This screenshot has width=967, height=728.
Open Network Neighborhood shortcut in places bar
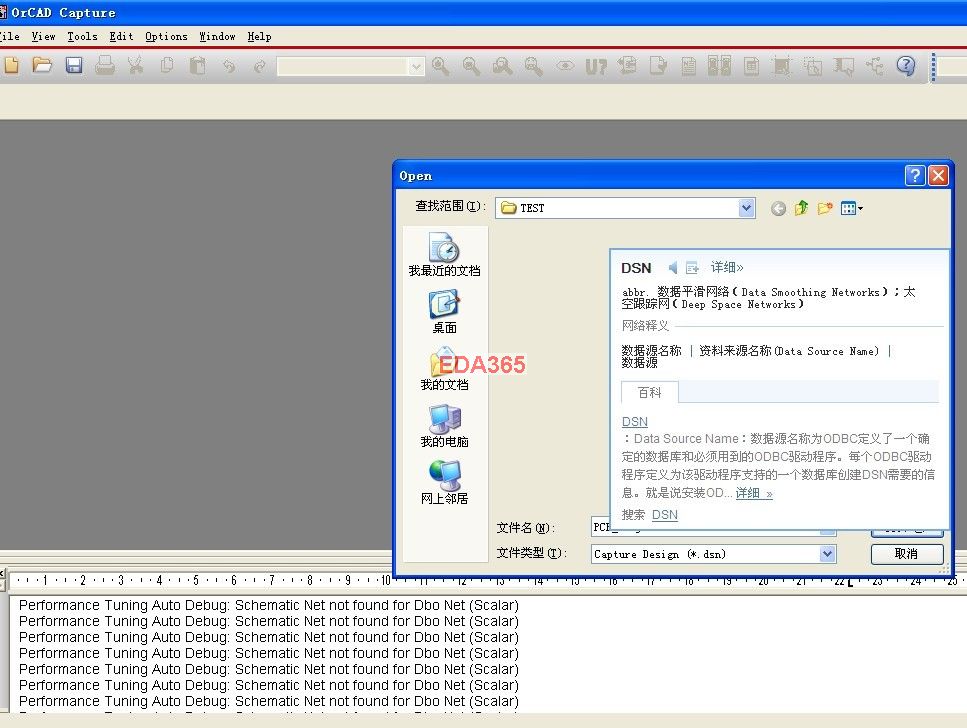click(x=444, y=483)
